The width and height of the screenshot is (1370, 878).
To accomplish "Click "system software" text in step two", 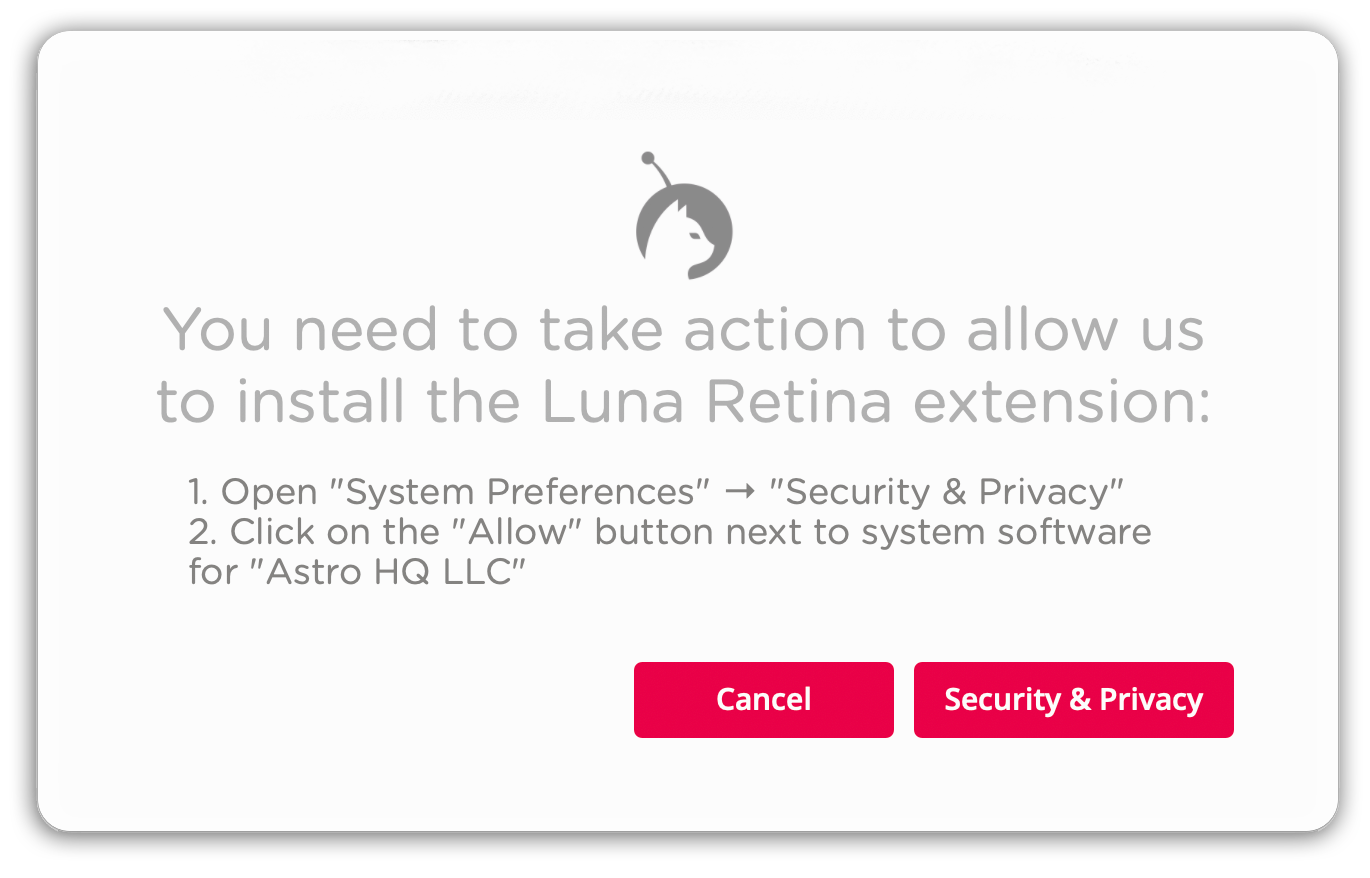I will [1006, 533].
